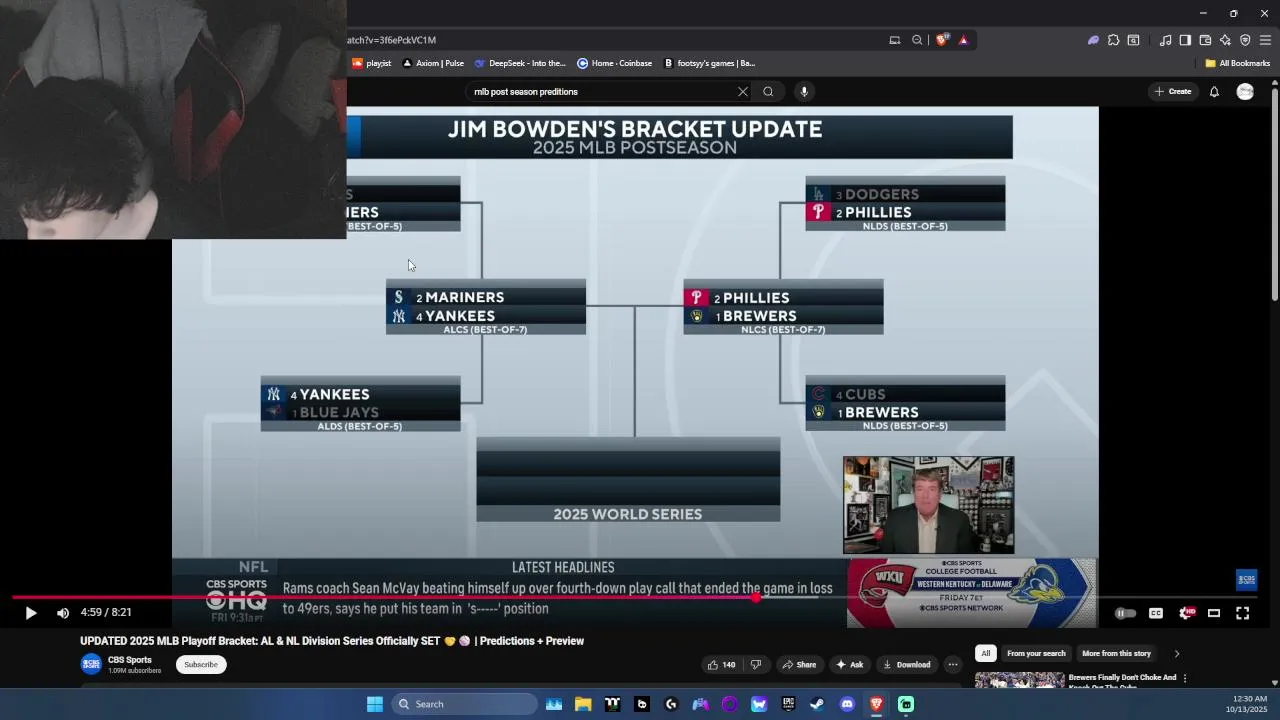Play the paused YouTube video

click(30, 613)
